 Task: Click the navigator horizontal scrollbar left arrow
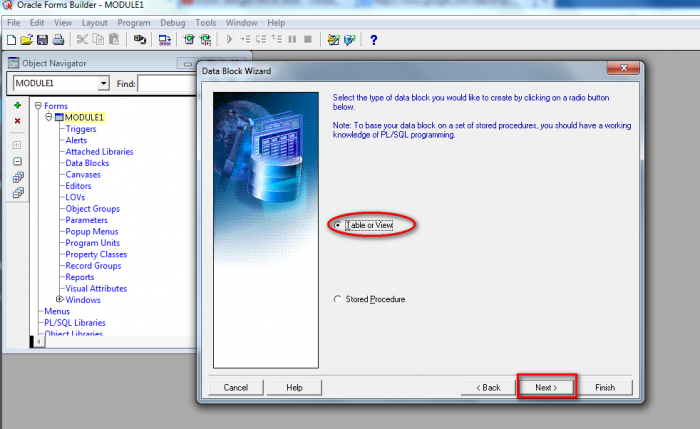39,342
